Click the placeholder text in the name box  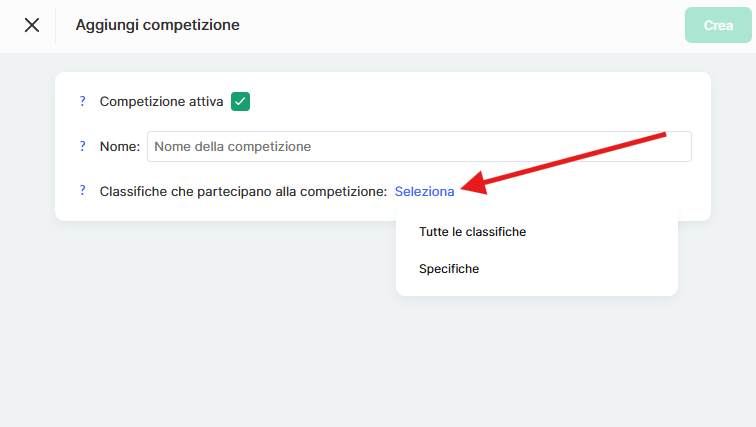pyautogui.click(x=233, y=147)
